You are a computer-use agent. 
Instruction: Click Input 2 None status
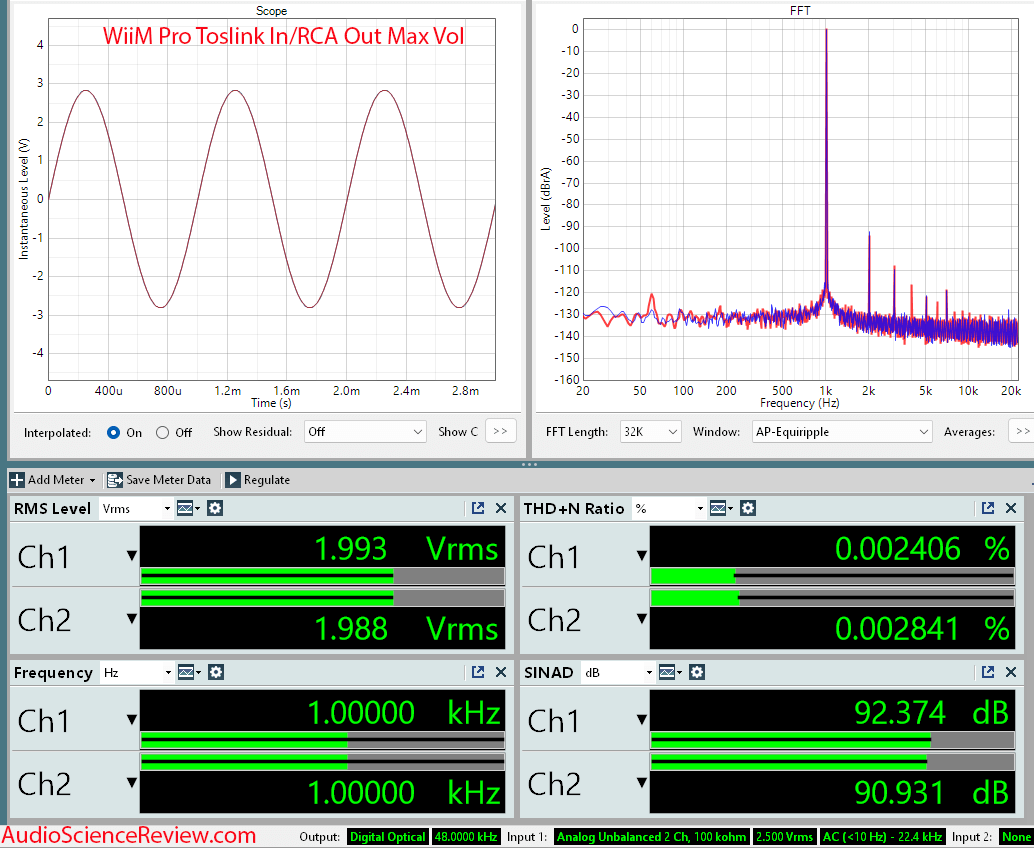(x=1016, y=837)
